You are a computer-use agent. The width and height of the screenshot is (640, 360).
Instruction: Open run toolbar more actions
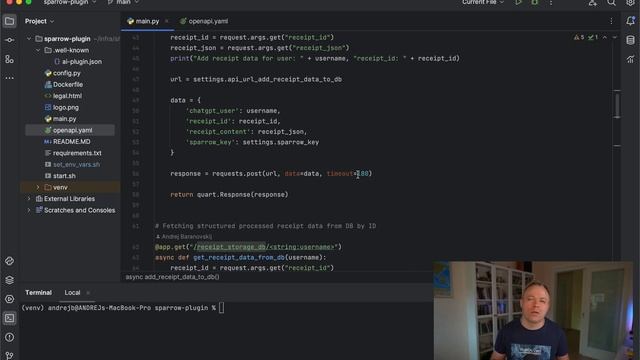551,2
